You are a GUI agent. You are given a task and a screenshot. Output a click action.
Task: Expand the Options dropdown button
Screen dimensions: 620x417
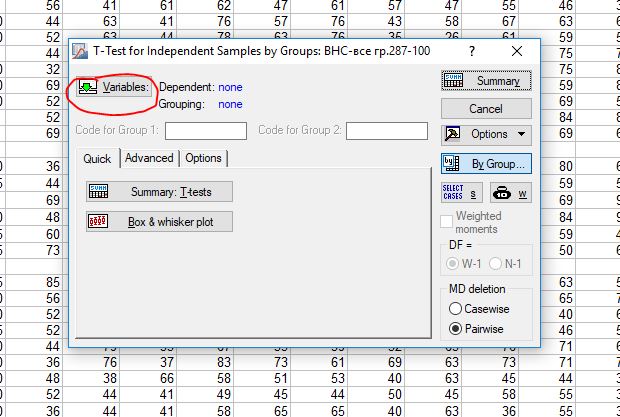tap(485, 134)
